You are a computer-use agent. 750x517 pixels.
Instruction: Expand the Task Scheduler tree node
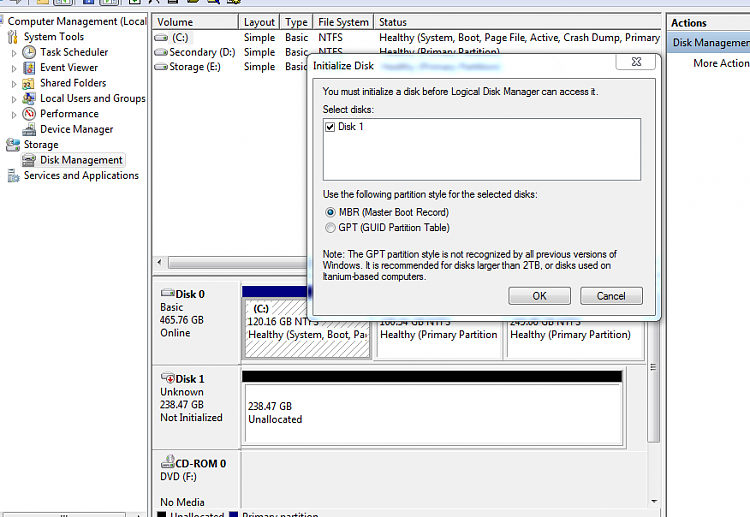[14, 53]
